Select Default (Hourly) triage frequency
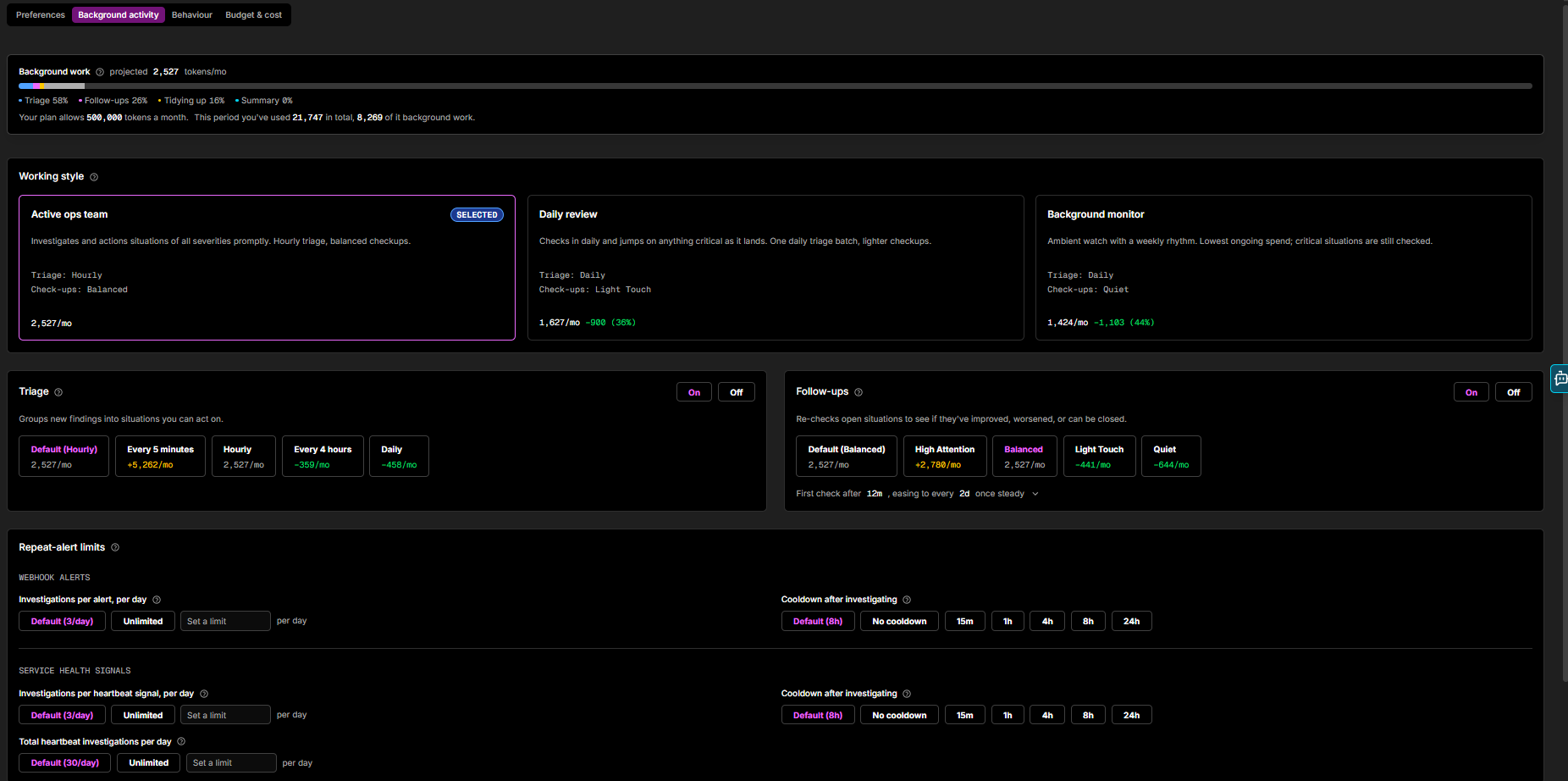 [64, 457]
